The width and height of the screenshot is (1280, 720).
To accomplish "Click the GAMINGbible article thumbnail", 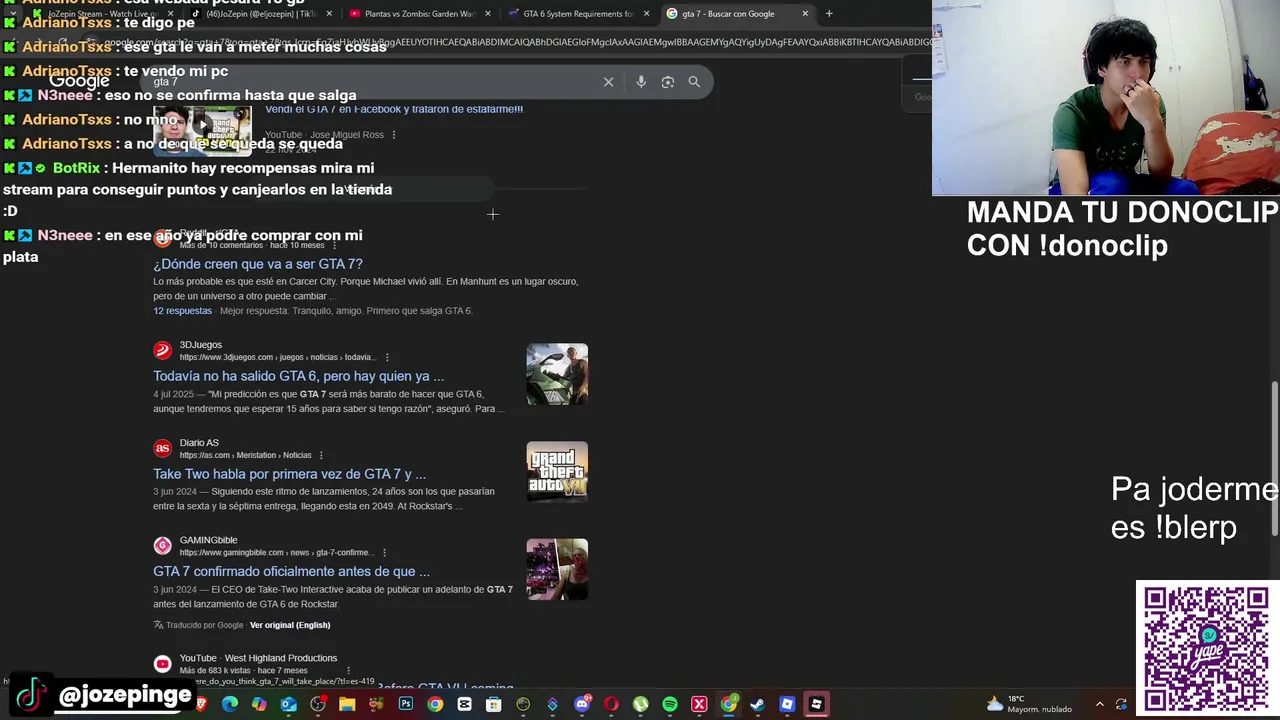I will [557, 570].
